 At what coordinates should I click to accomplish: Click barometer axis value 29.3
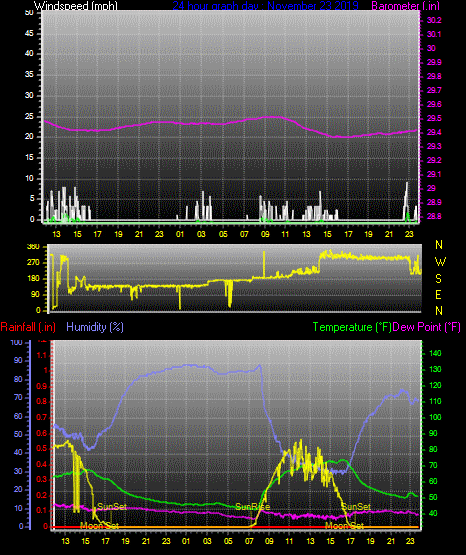pos(434,147)
